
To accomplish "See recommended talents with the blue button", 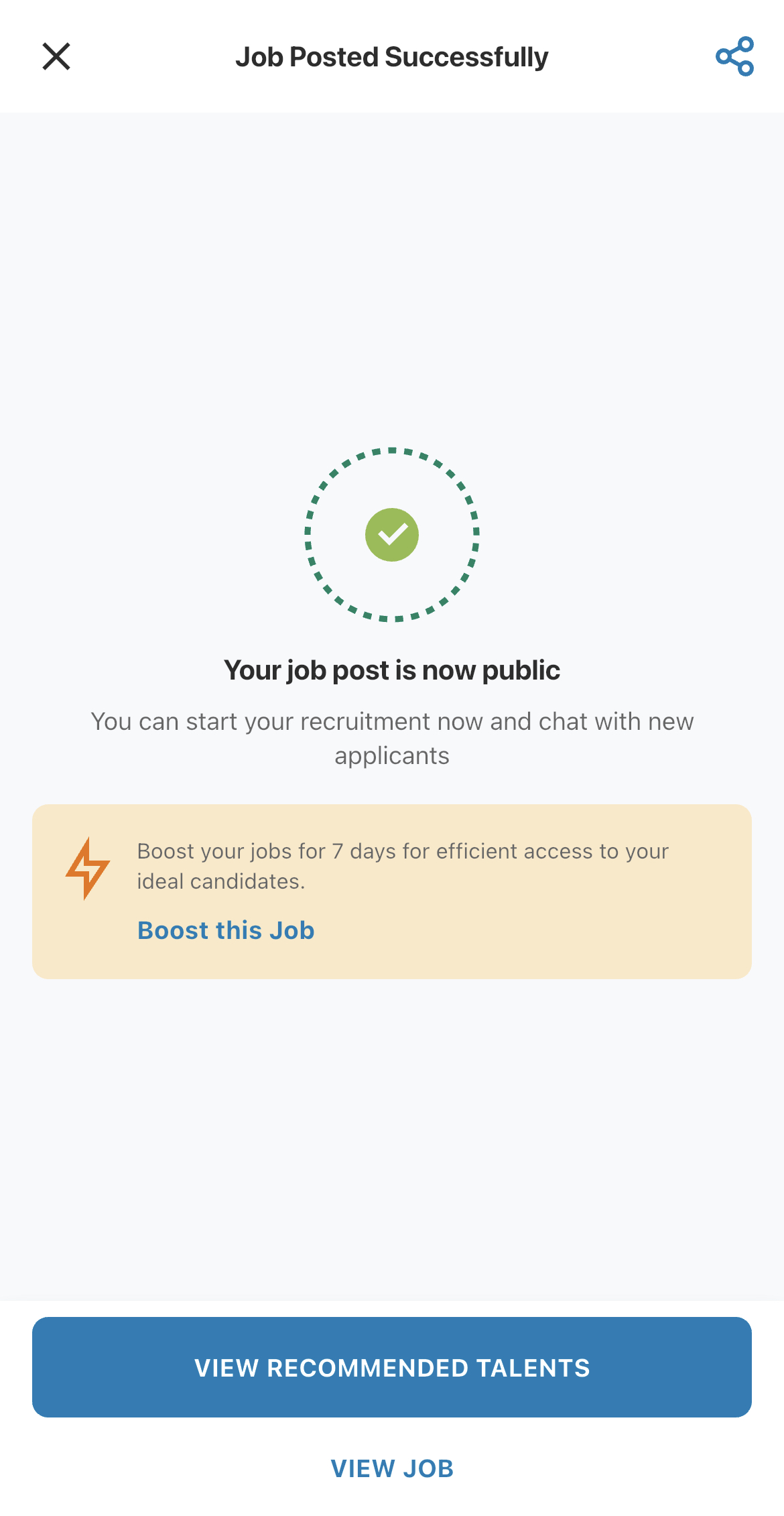I will [392, 1367].
